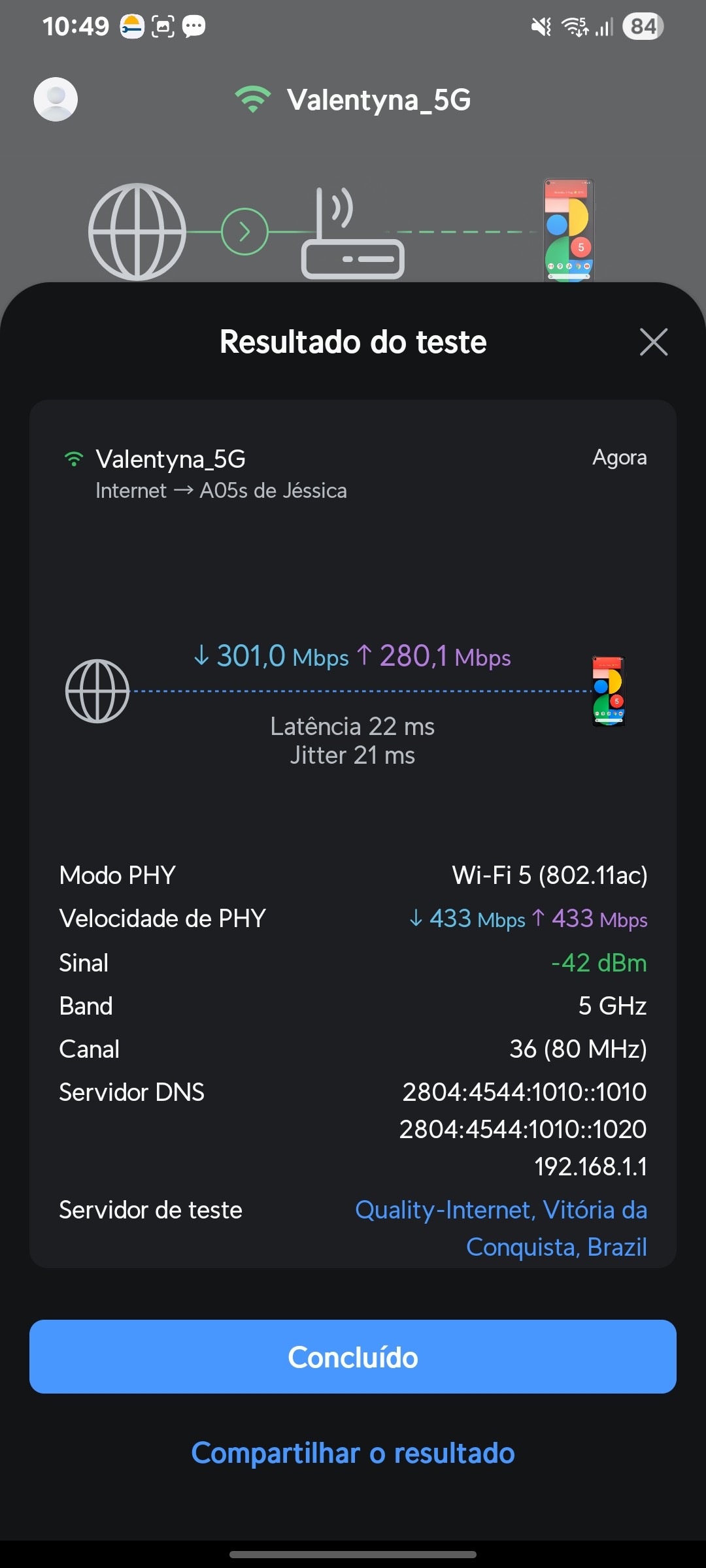Tap the phone thumbnail in result card
This screenshot has width=706, height=1568.
(609, 691)
